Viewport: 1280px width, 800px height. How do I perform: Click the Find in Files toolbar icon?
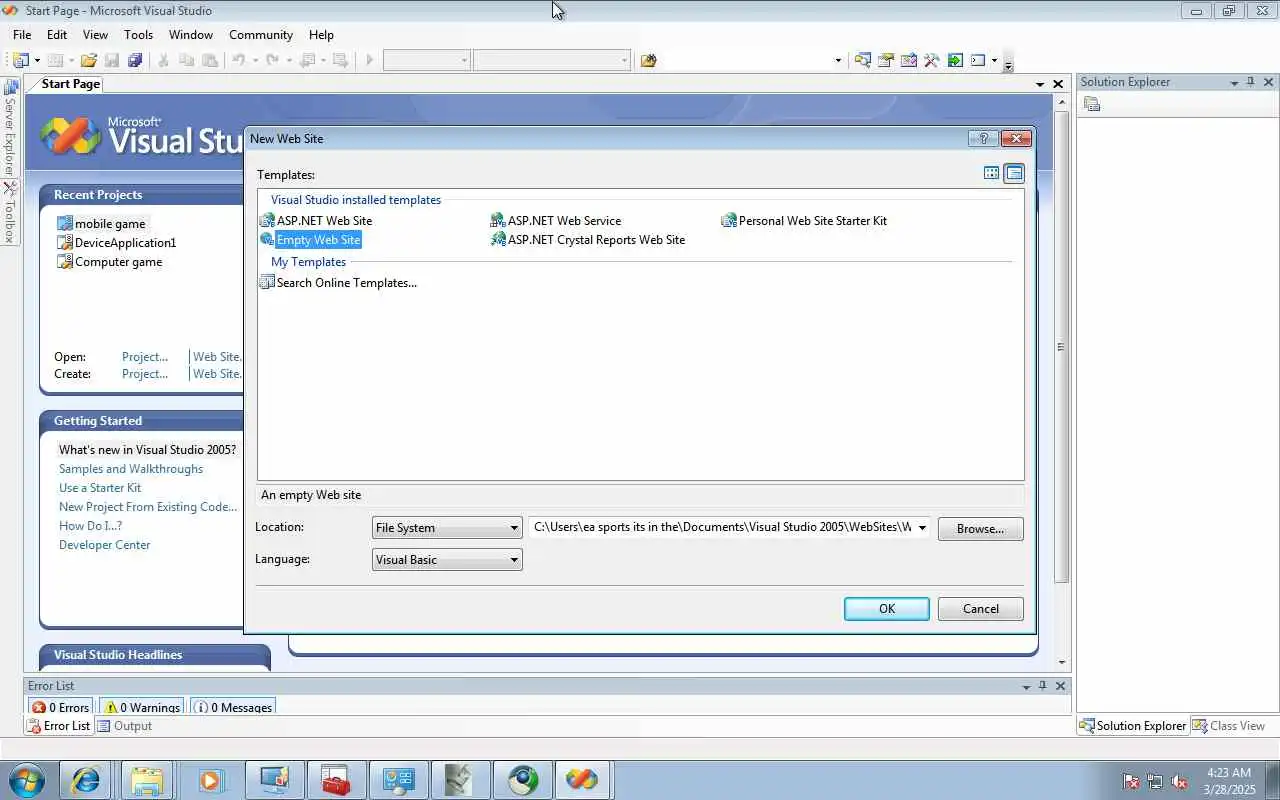(649, 60)
